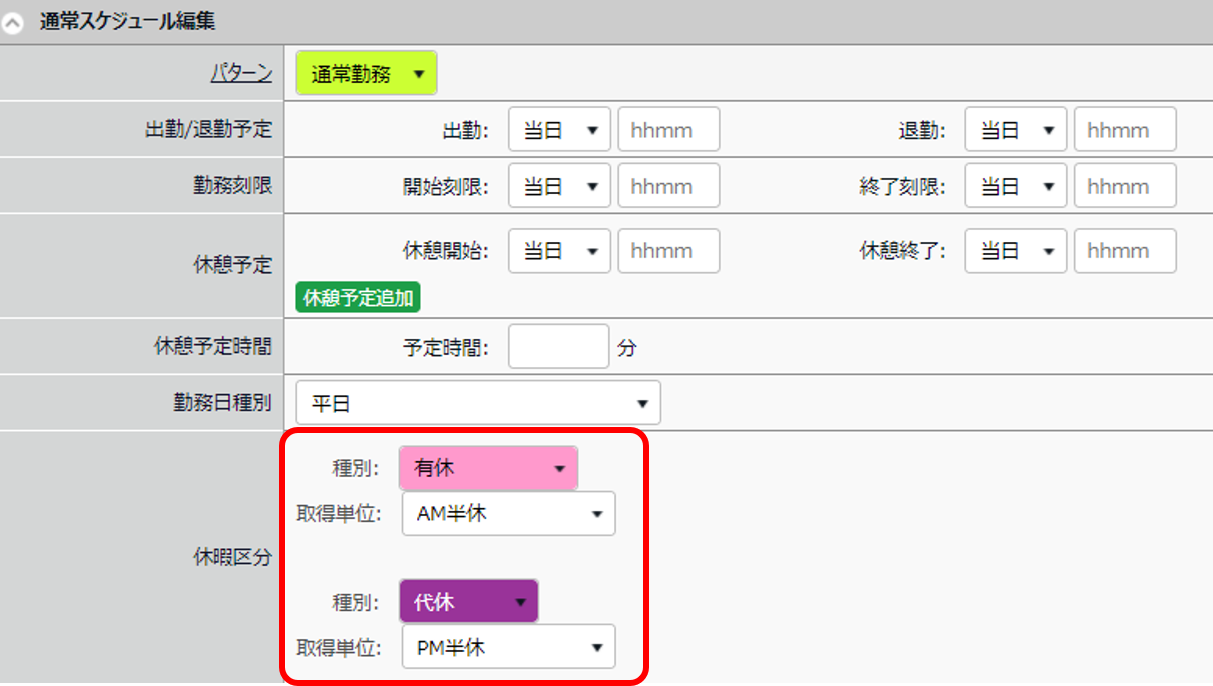The height and width of the screenshot is (686, 1213).
Task: Open the 休憩開始 day dropdown
Action: [559, 251]
